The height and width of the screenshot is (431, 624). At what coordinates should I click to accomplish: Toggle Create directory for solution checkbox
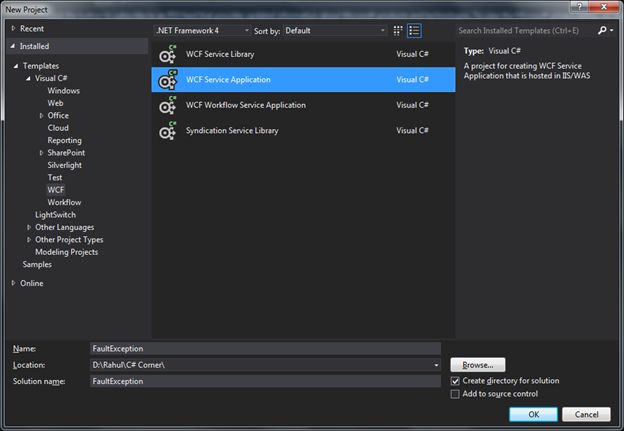click(x=455, y=381)
